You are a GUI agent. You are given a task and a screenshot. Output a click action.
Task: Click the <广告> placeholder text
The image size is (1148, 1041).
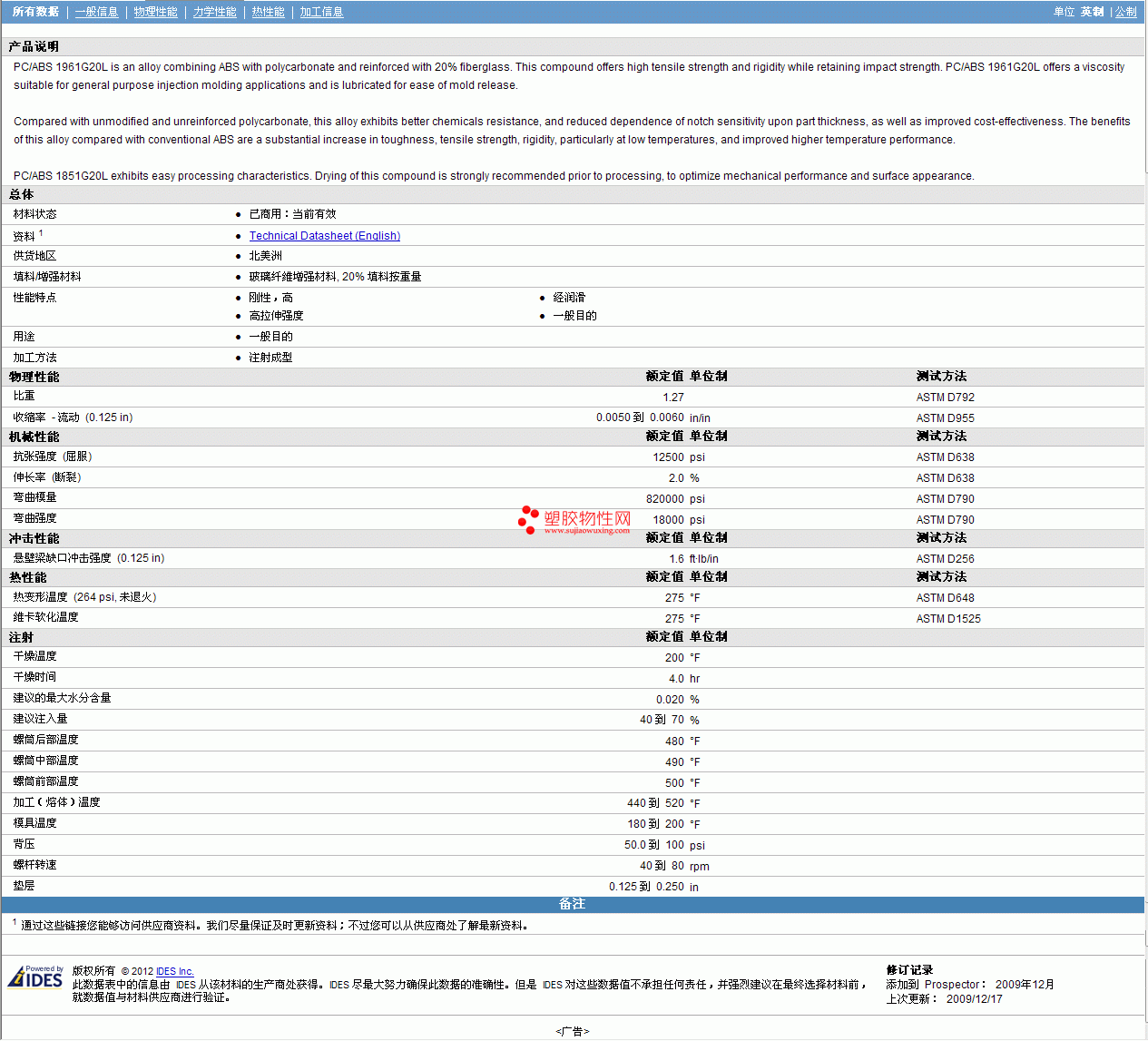[x=573, y=1032]
